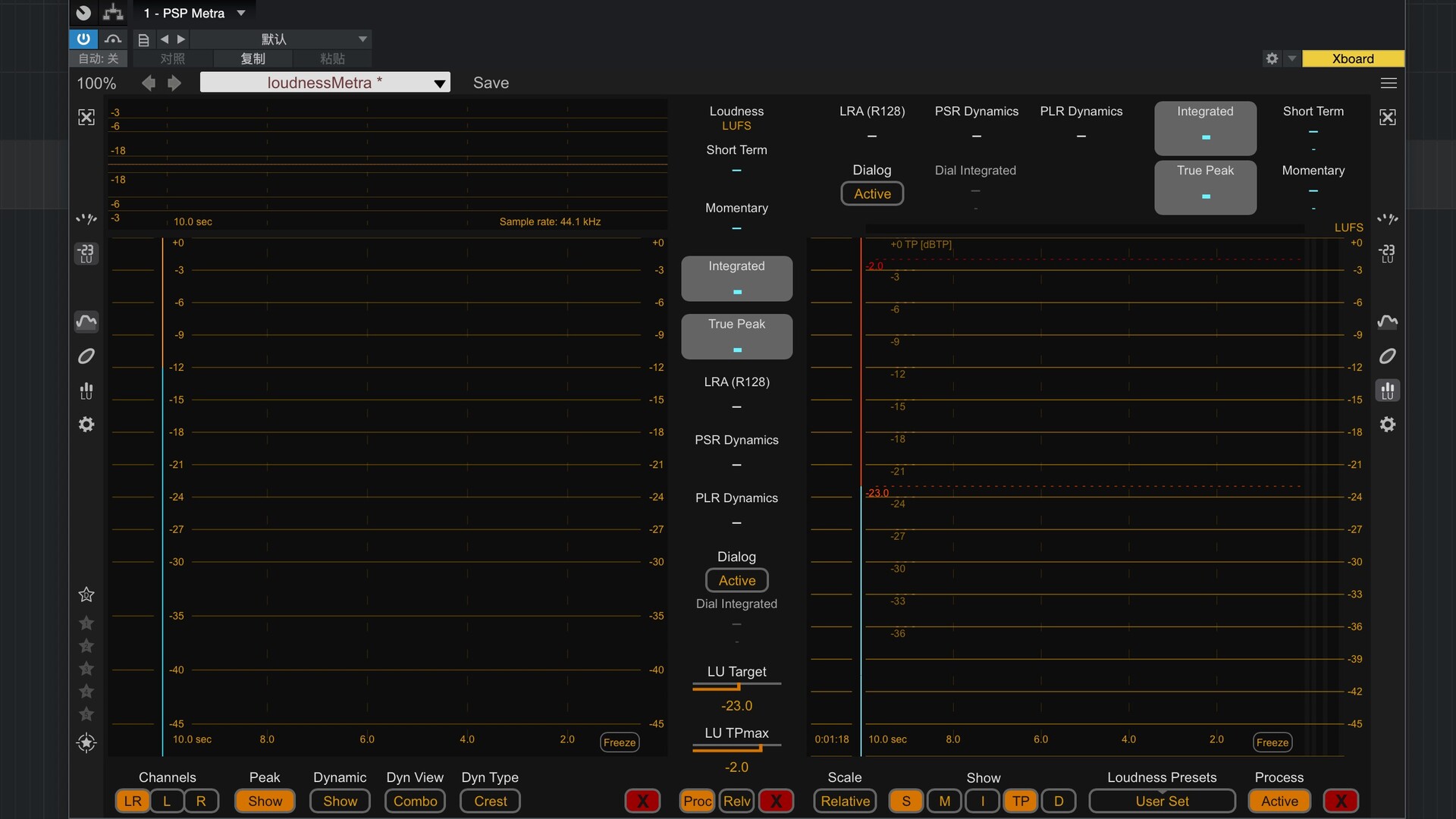Screen dimensions: 1456x819
Task: Toggle the LR channels button
Action: (133, 801)
